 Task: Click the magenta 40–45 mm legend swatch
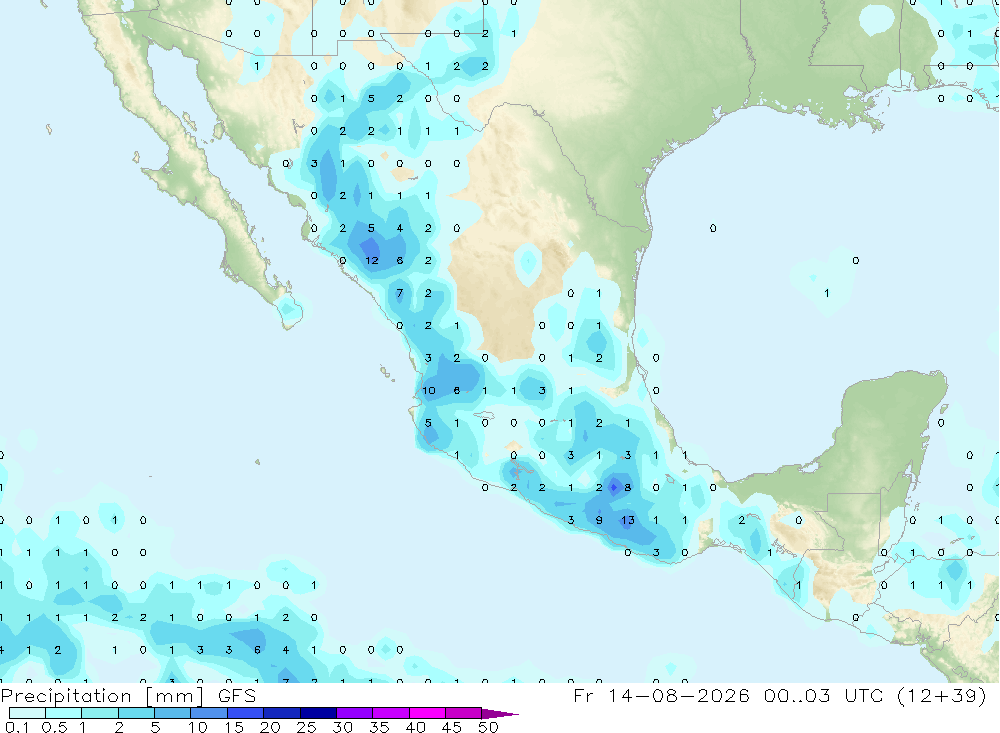[427, 713]
